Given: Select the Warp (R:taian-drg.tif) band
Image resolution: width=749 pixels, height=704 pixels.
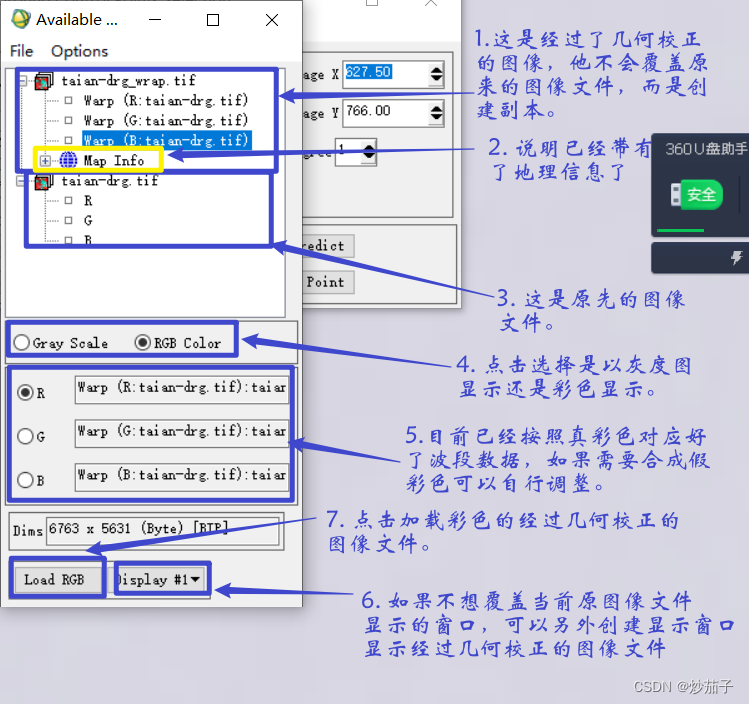Looking at the screenshot, I should point(166,100).
